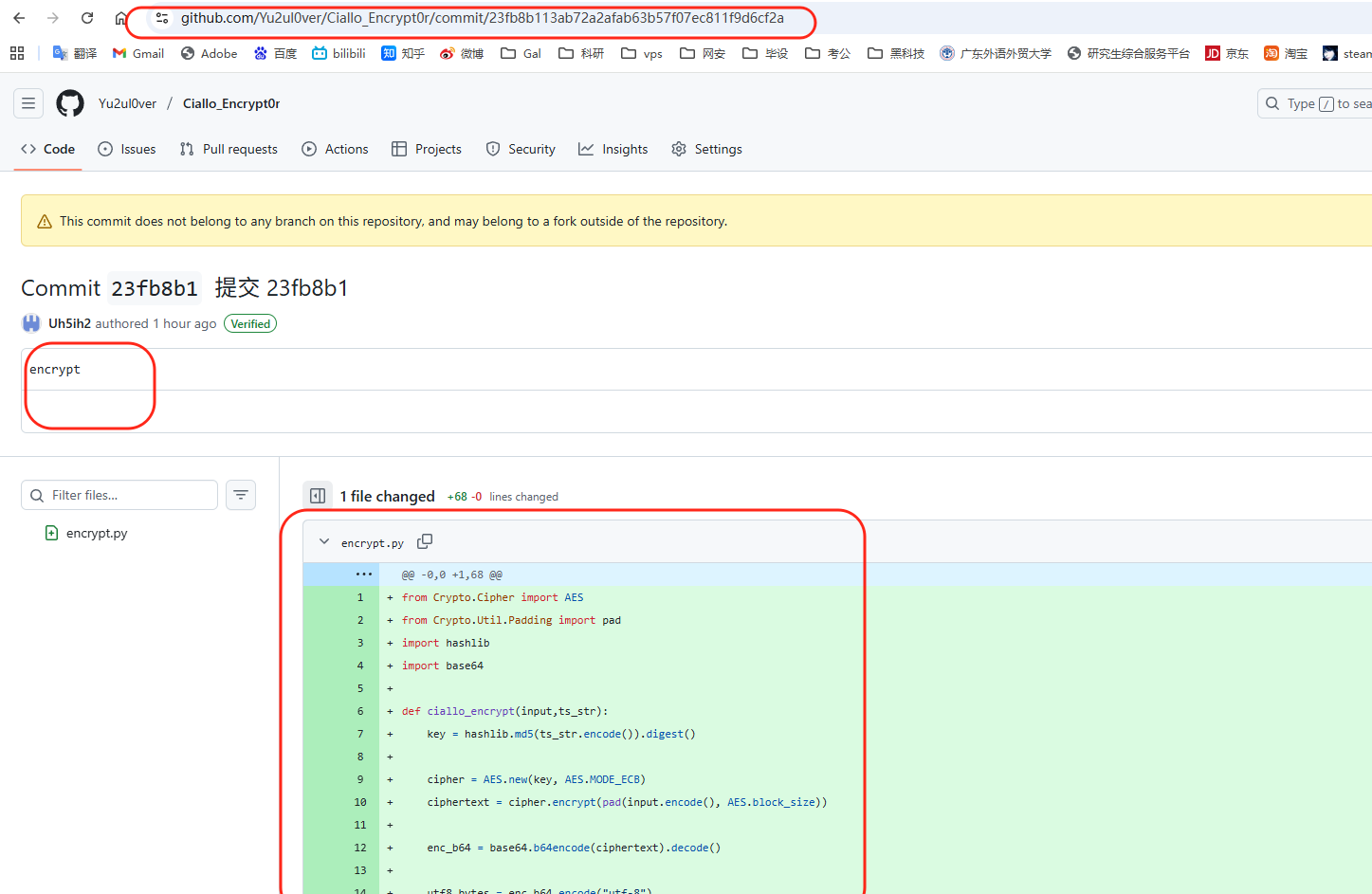Copy encrypt.py file path icon
Screen dimensions: 1372x894
[x=425, y=541]
